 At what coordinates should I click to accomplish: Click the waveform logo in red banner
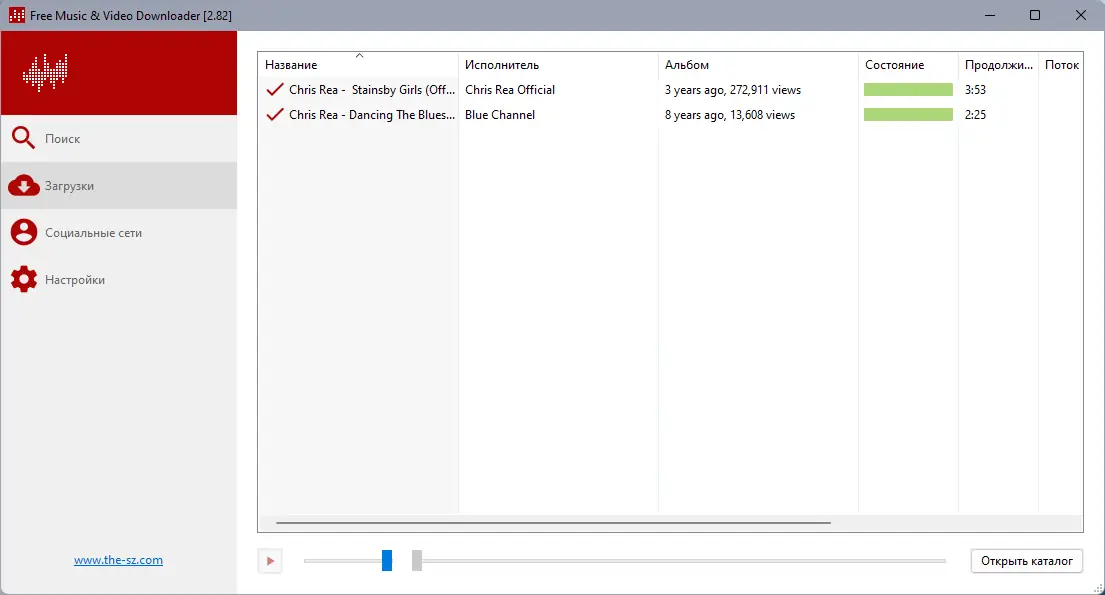pos(45,73)
